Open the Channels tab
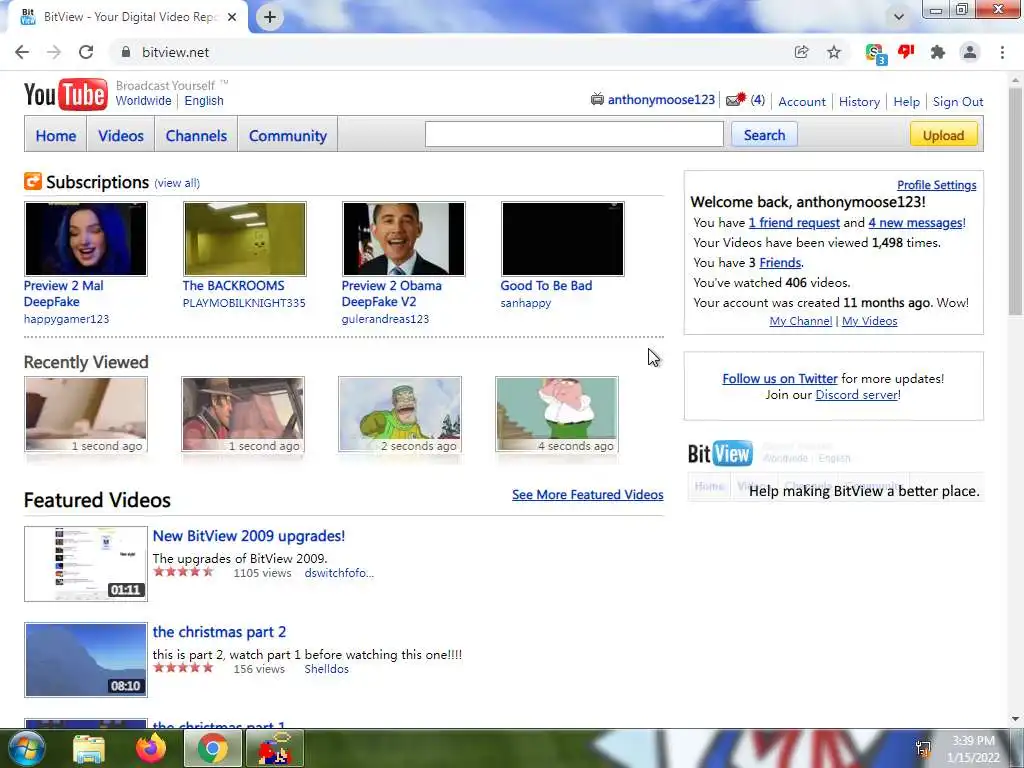Viewport: 1024px width, 768px height. (196, 135)
